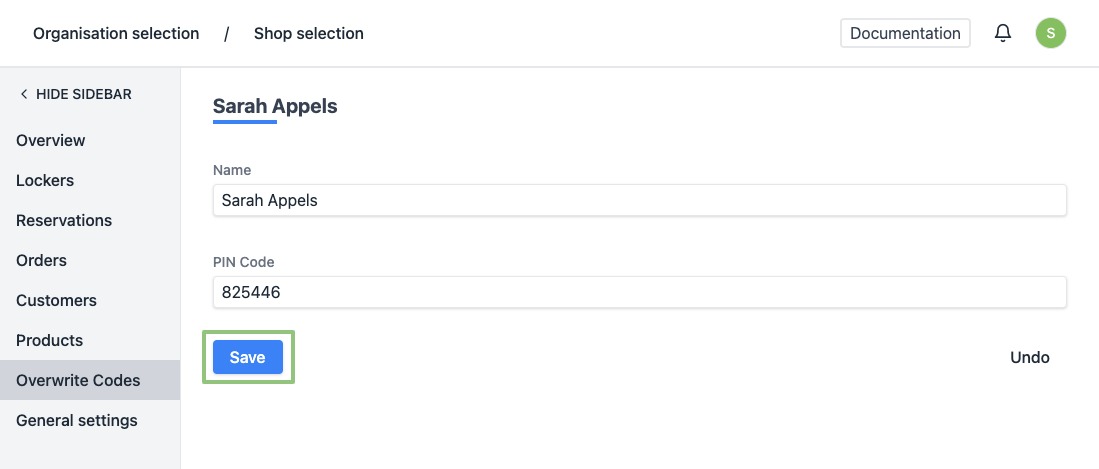Select Overwrite Codes in sidebar

click(x=78, y=380)
